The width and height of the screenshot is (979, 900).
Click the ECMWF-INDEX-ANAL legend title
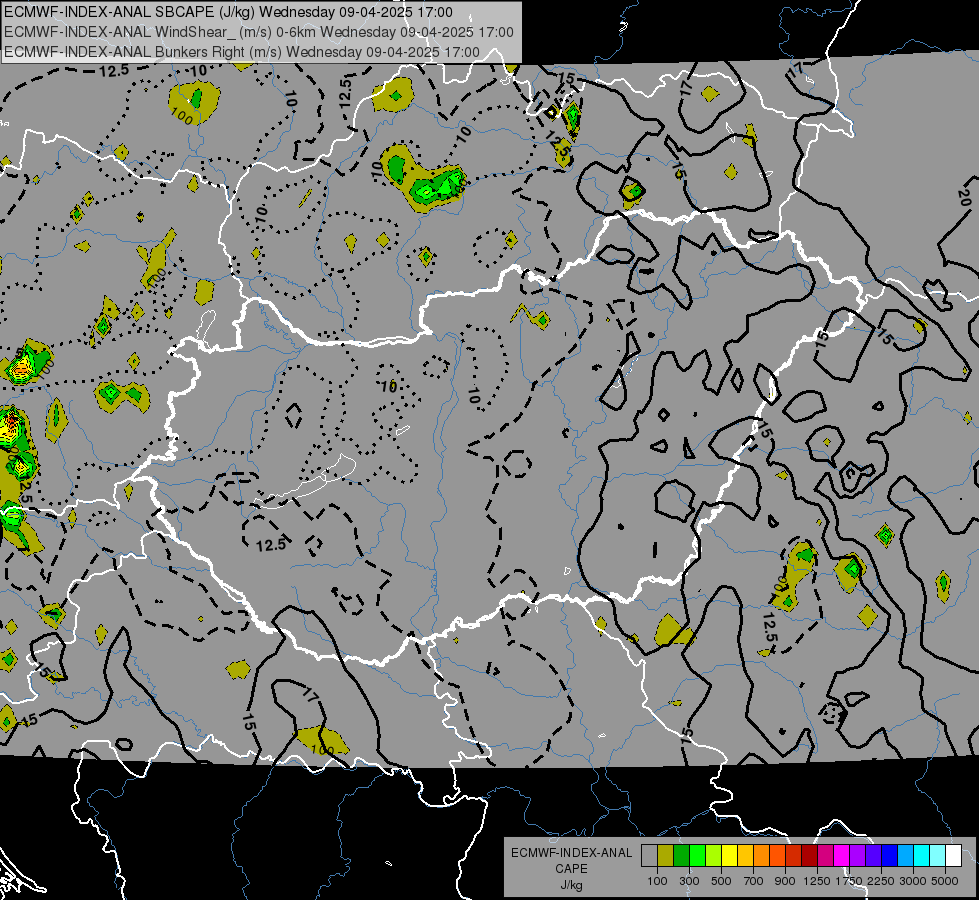pos(571,853)
